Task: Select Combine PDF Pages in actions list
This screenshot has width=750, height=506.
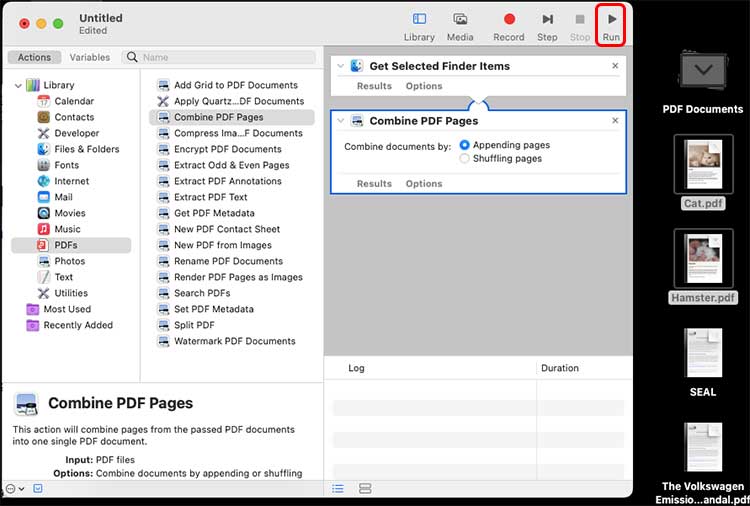Action: click(x=232, y=117)
